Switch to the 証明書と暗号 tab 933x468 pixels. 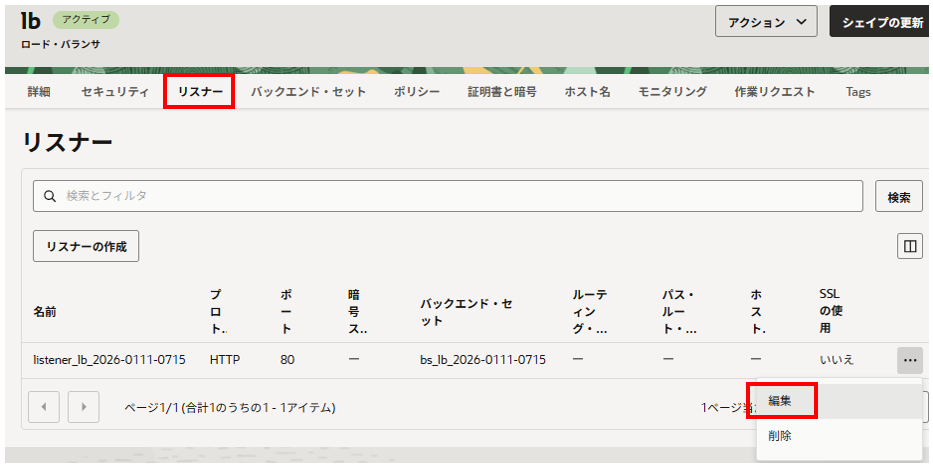(502, 92)
